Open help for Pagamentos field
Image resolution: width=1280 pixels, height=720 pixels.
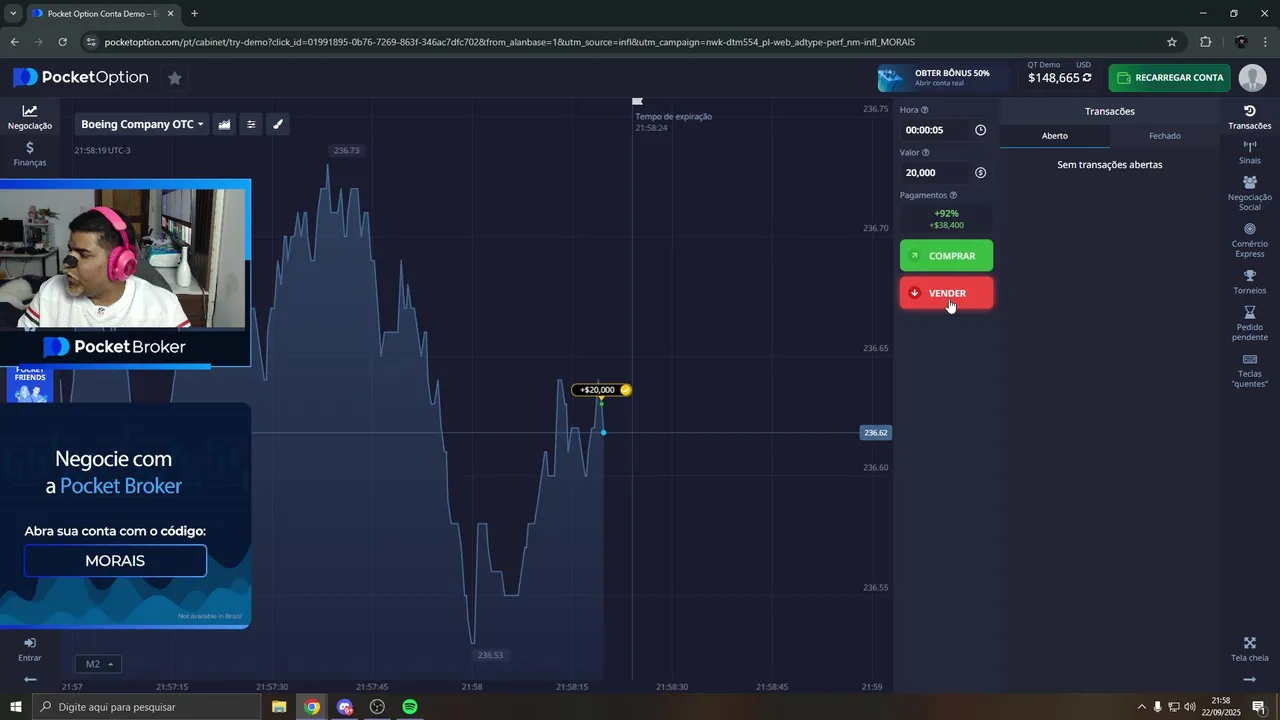coord(953,196)
